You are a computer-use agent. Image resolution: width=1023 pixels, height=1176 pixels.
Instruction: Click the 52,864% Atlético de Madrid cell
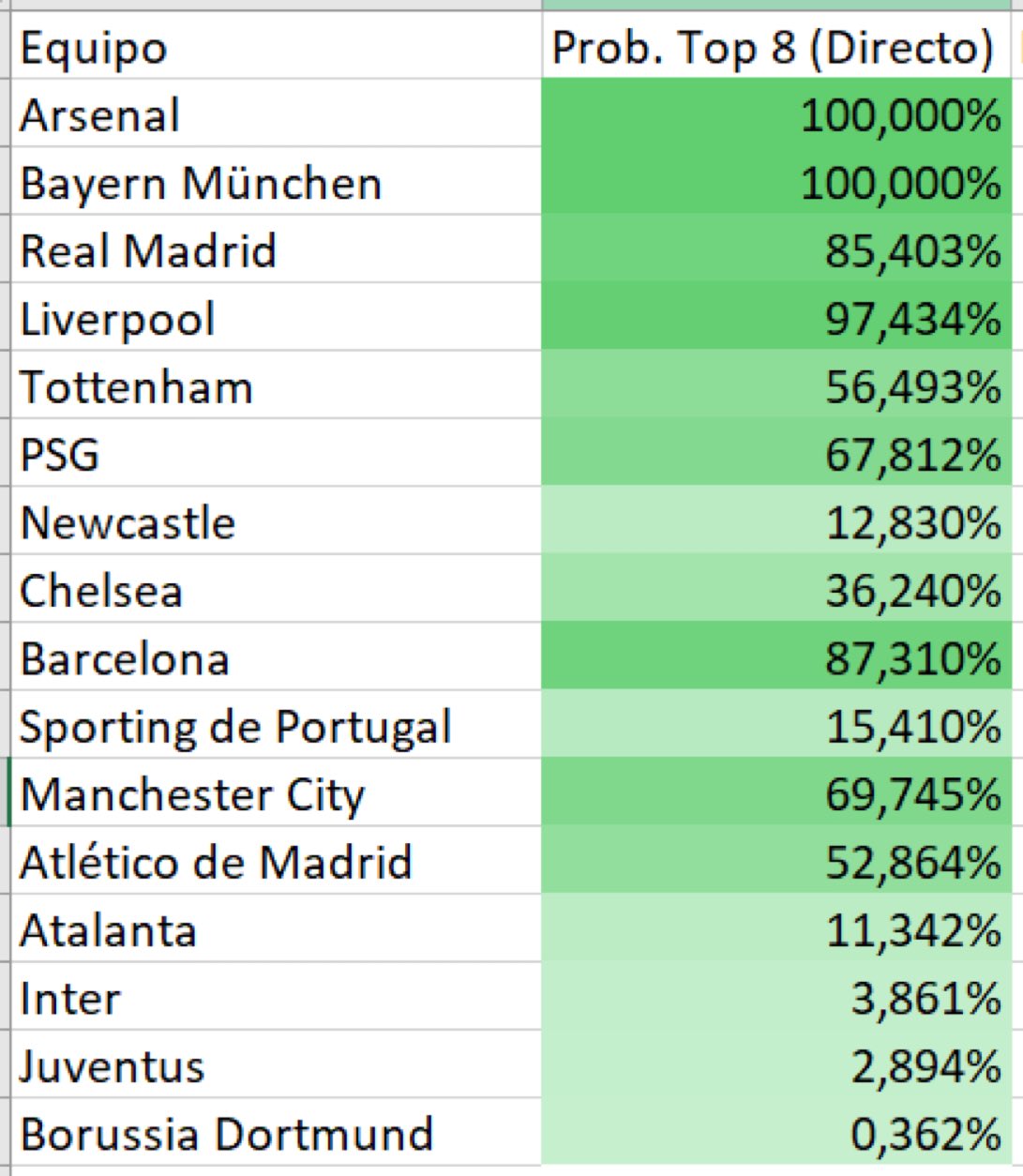point(775,862)
